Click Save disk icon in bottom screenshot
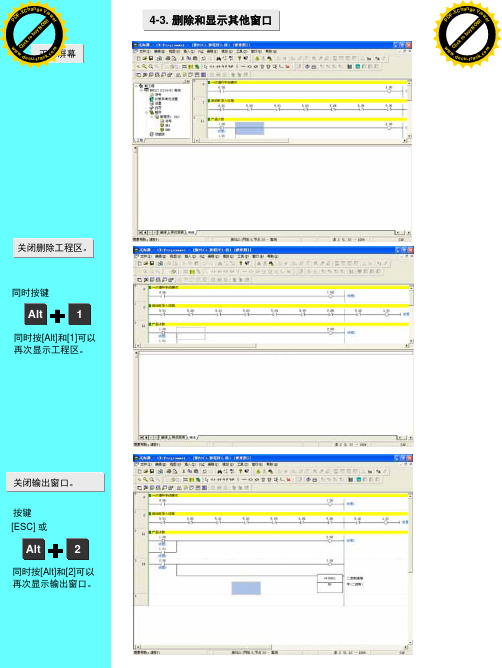 [152, 472]
